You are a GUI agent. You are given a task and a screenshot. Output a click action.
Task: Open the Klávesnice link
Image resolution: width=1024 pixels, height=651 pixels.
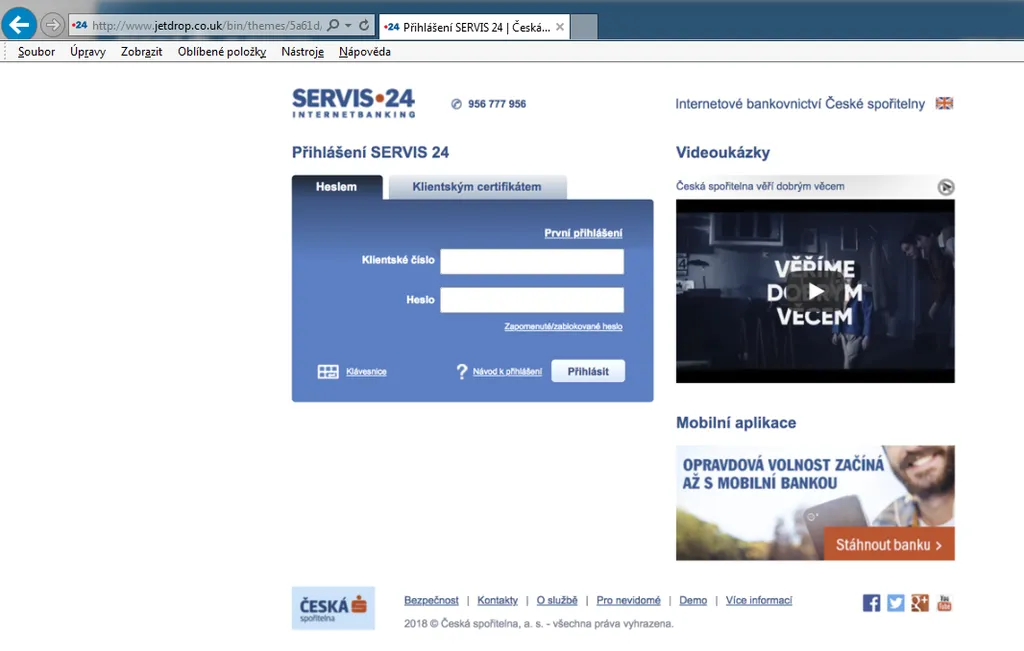click(366, 372)
